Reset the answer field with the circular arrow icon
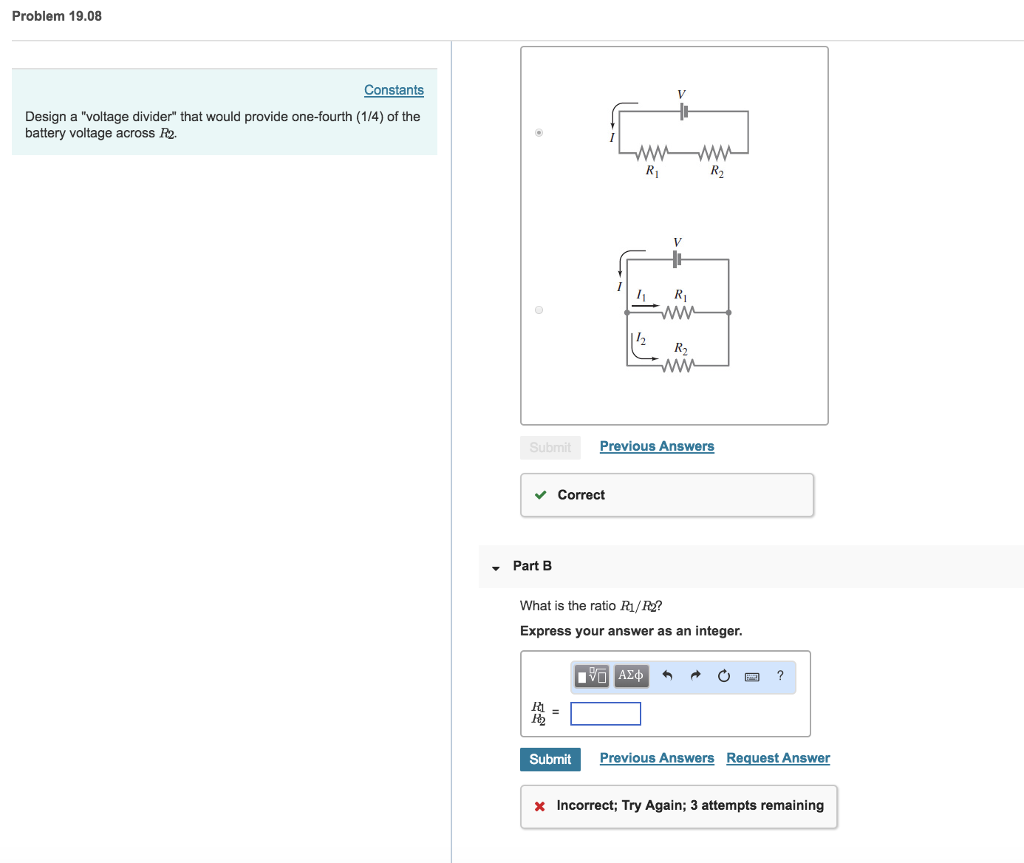The height and width of the screenshot is (863, 1024). pyautogui.click(x=723, y=676)
